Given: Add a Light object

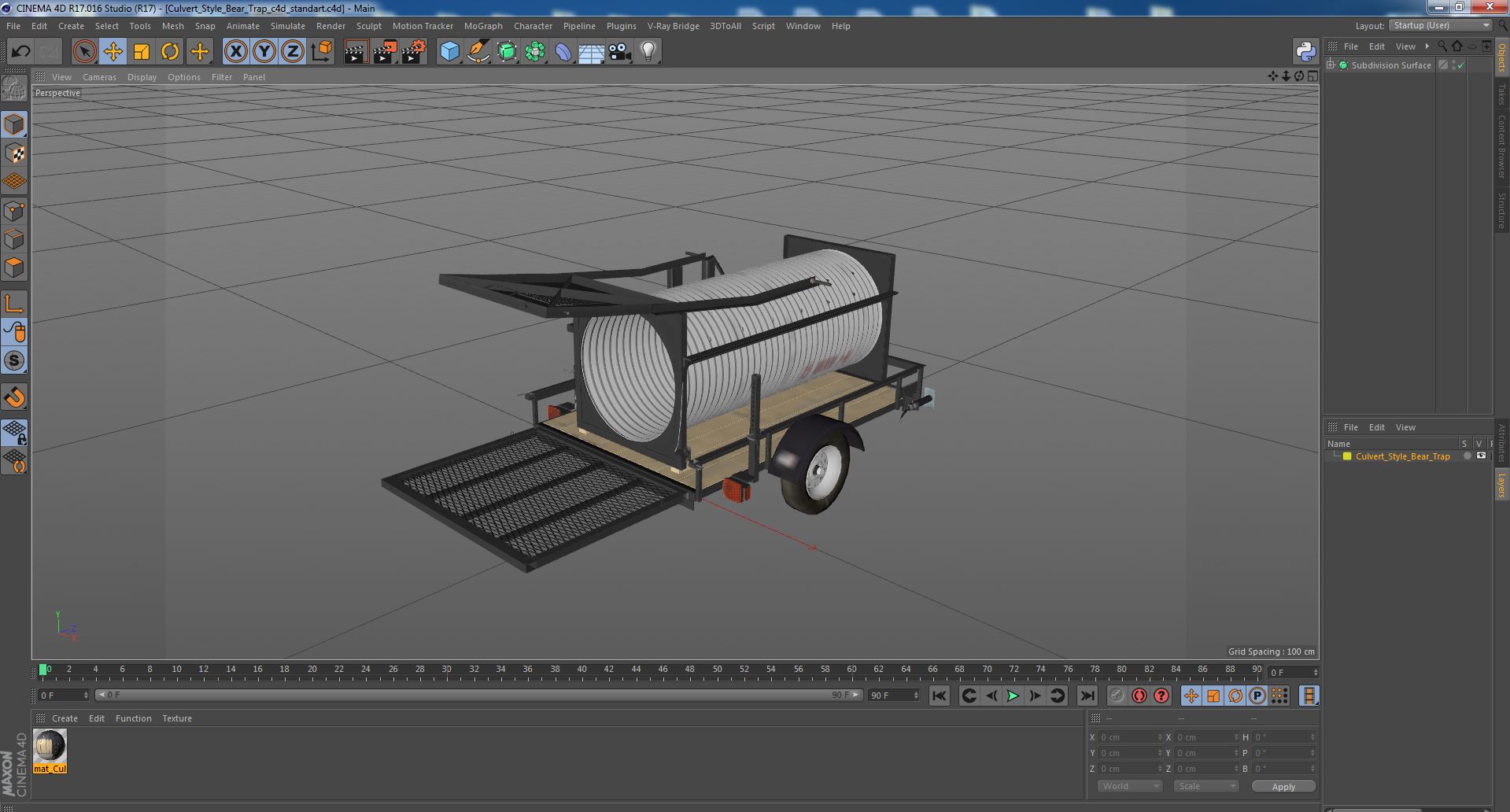Looking at the screenshot, I should 648,52.
